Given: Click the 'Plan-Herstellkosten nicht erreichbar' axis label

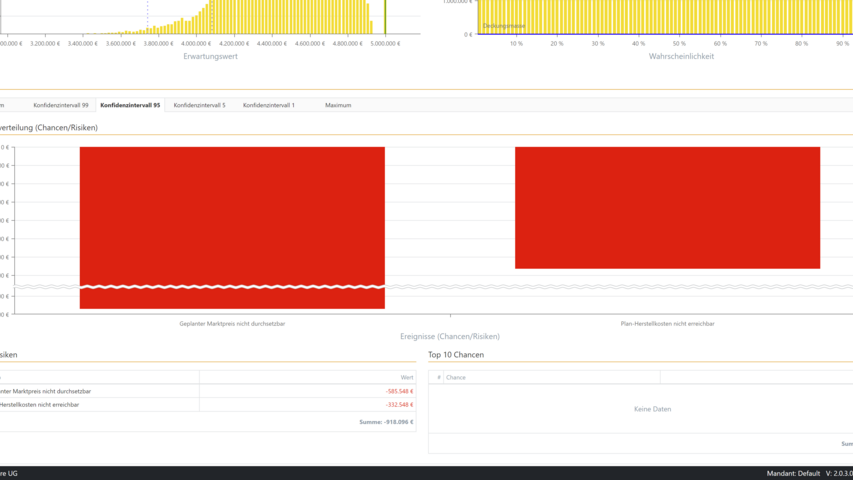Looking at the screenshot, I should [667, 324].
